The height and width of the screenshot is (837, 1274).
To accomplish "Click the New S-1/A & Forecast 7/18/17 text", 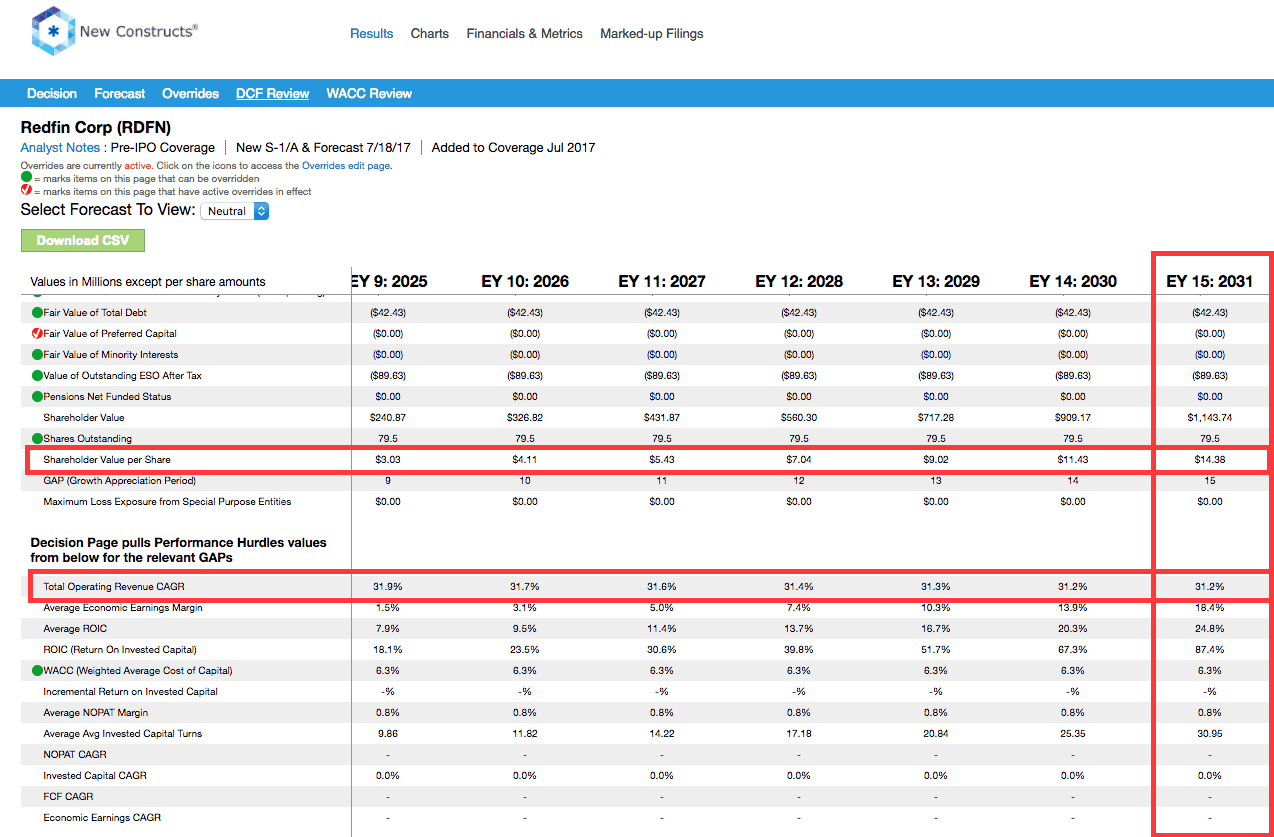I will (x=324, y=148).
